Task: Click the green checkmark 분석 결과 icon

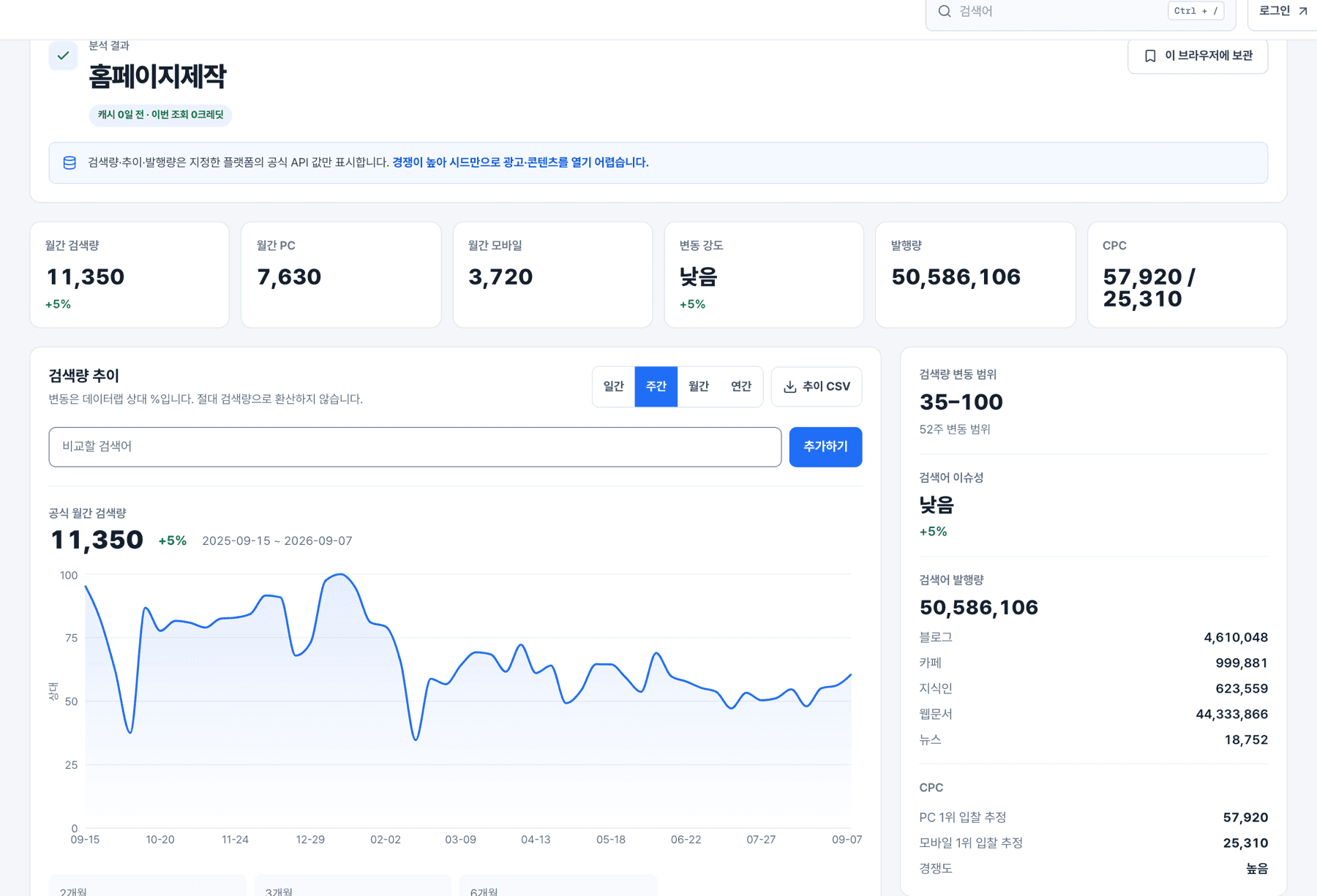Action: click(63, 56)
